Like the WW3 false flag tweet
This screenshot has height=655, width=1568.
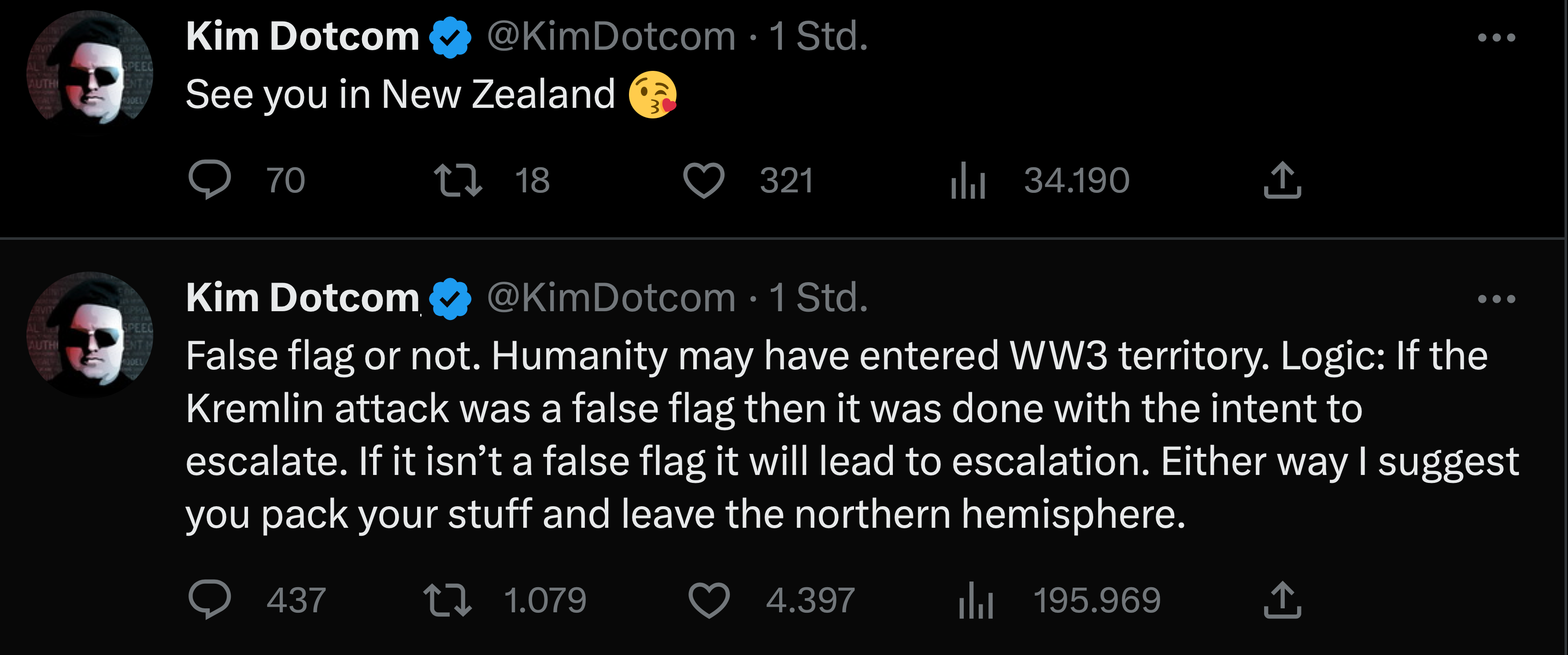[709, 600]
